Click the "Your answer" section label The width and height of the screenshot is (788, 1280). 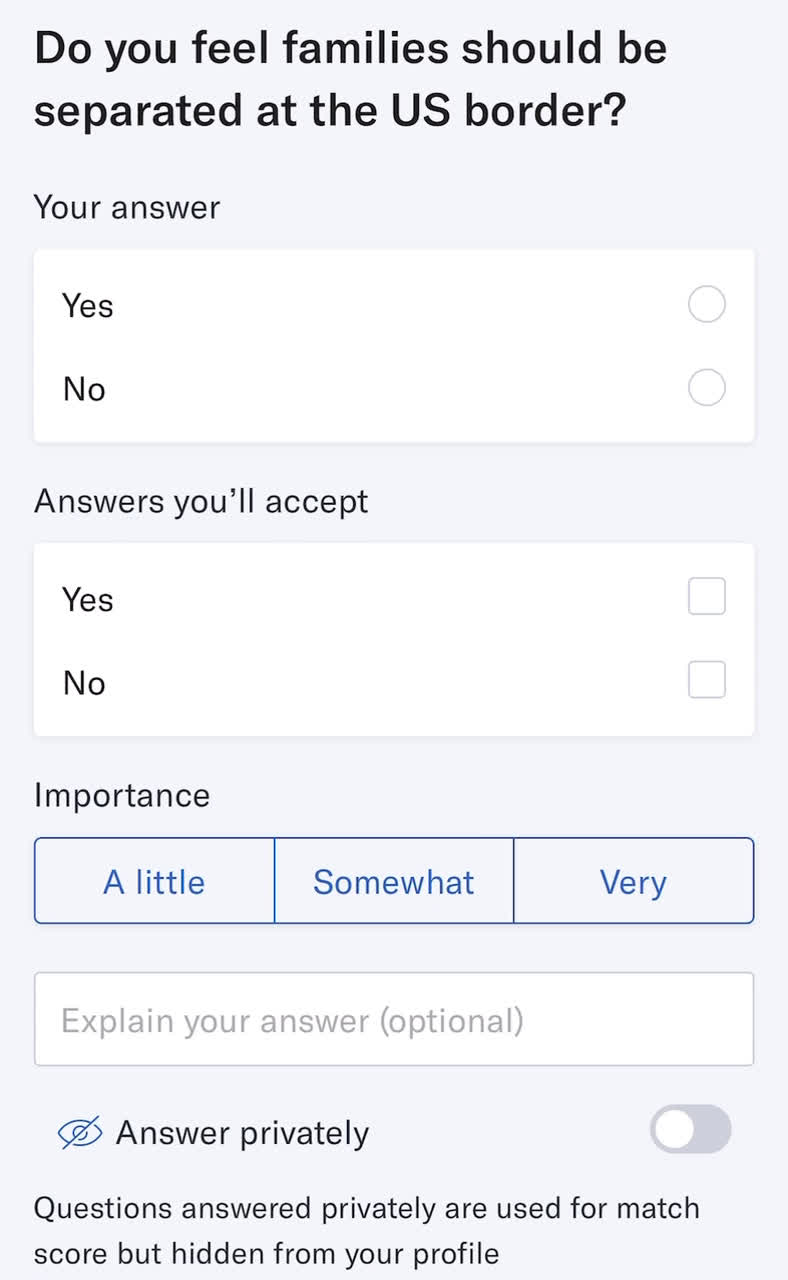pyautogui.click(x=127, y=207)
